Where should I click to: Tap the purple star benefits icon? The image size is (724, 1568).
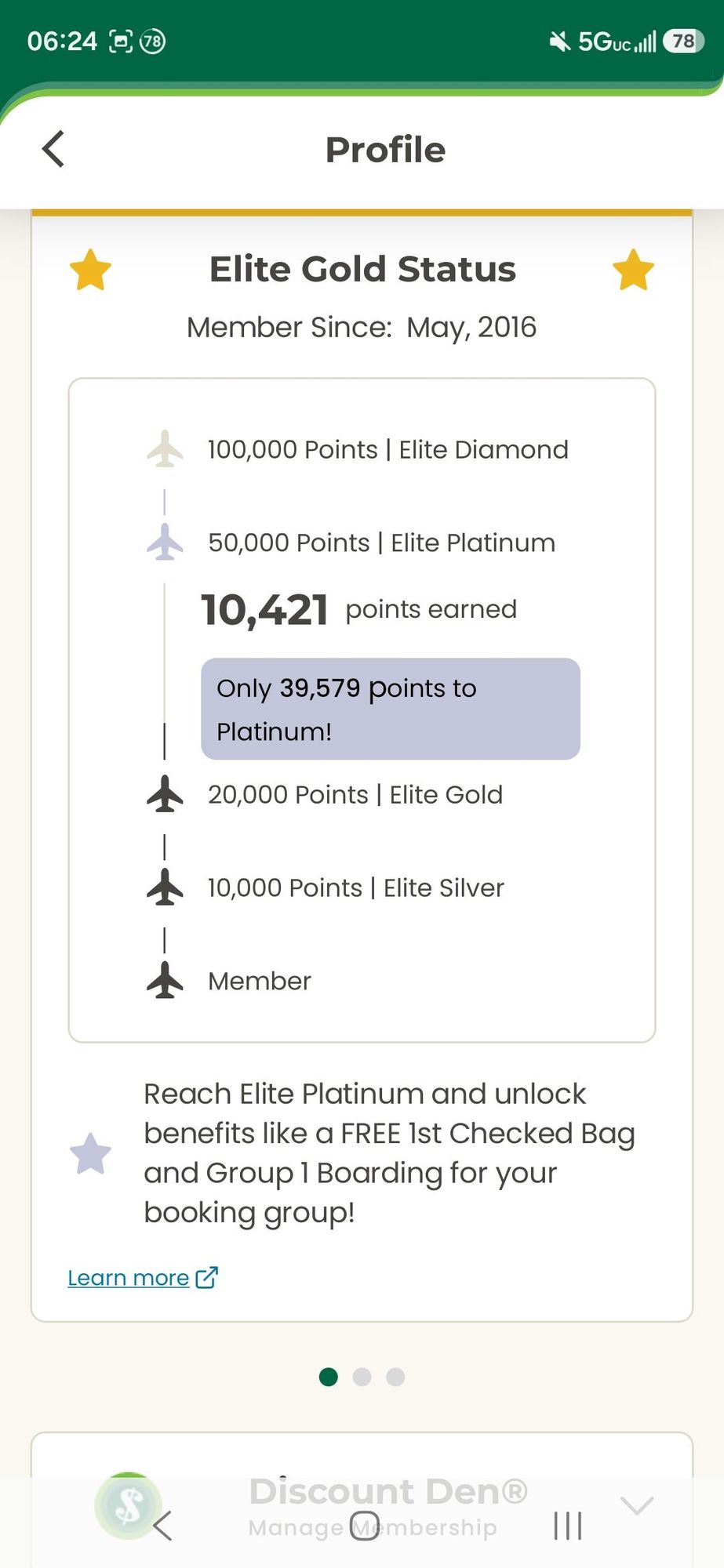(90, 1153)
